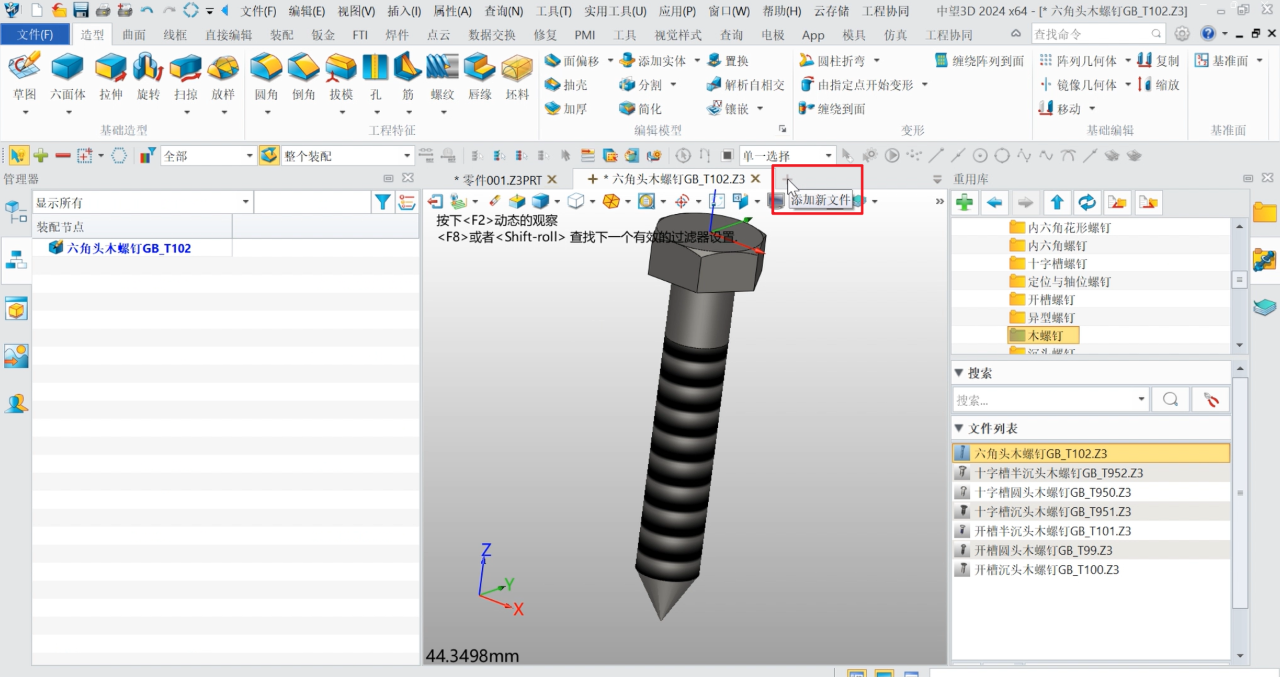Apply the 圆角 fillet tool
The height and width of the screenshot is (677, 1280).
[266, 77]
